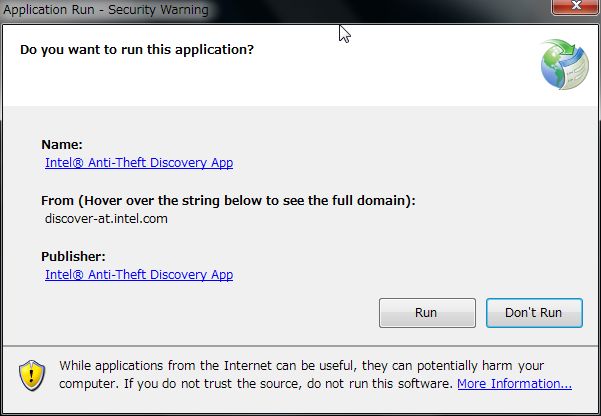
Task: Click the "Name:" field label
Action: point(62,144)
